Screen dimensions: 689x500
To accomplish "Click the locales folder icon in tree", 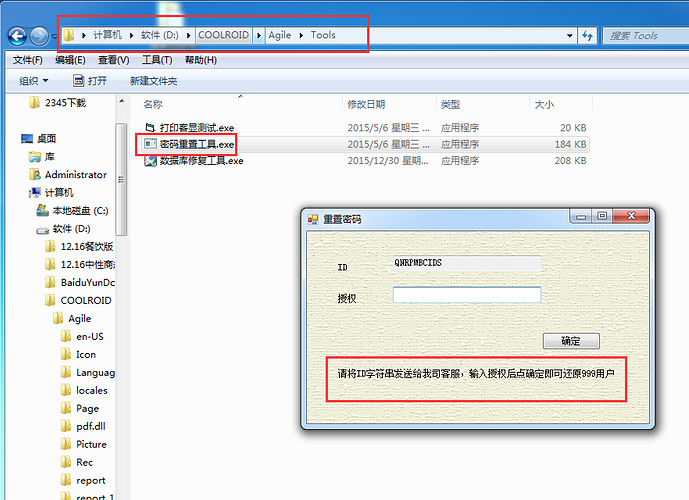I will point(66,390).
